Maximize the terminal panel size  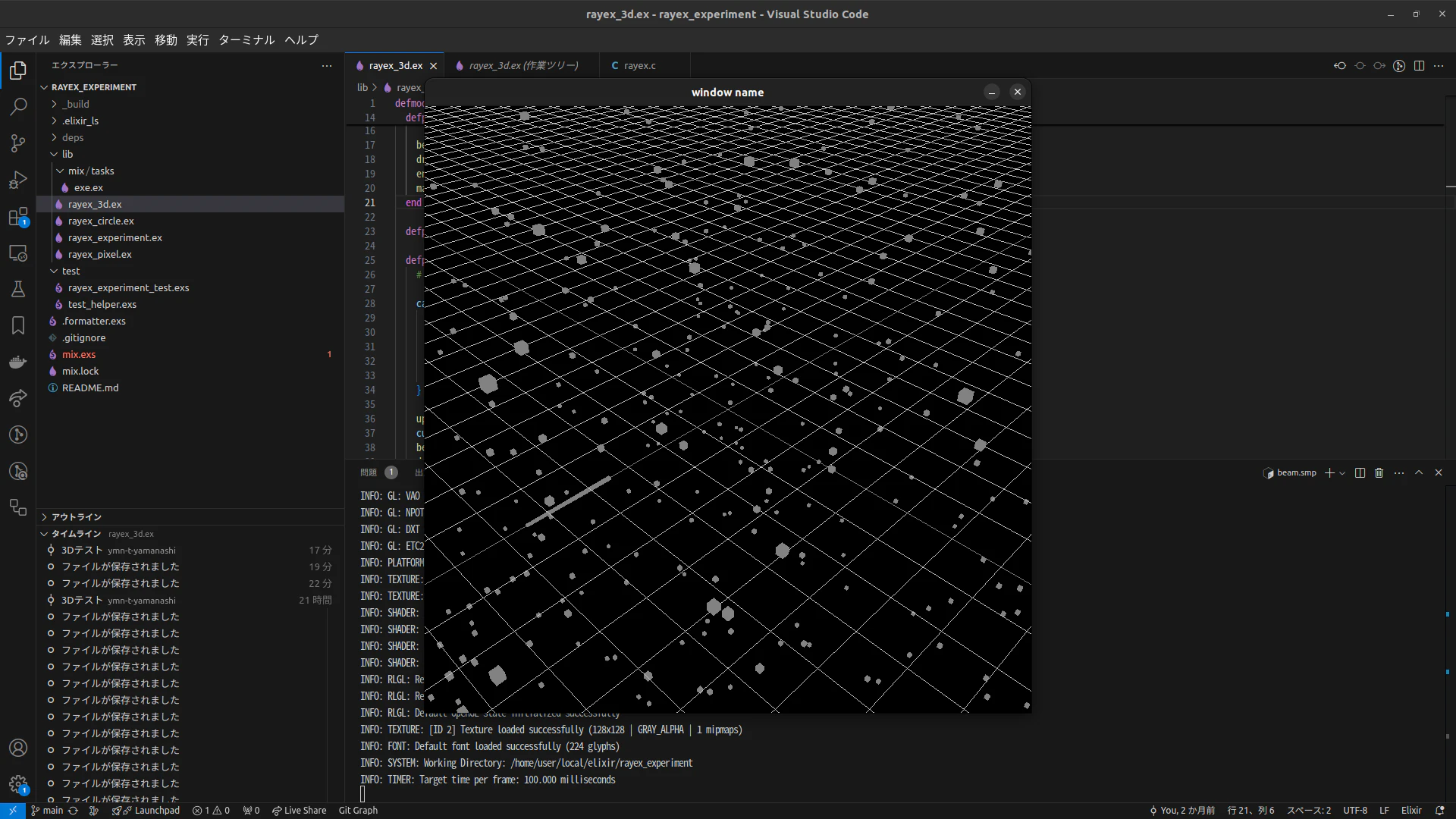pos(1419,473)
